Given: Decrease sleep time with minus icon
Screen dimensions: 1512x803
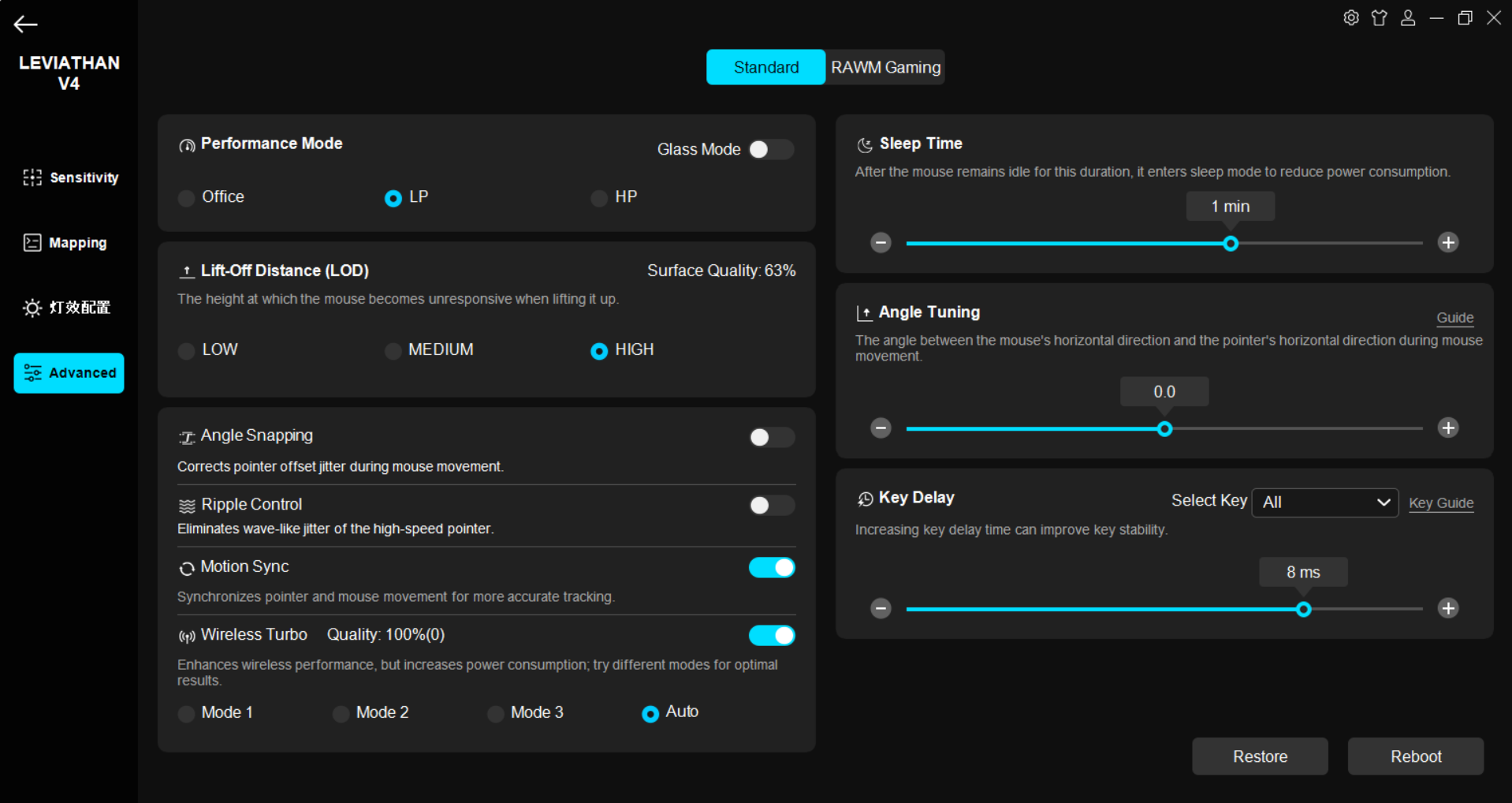Looking at the screenshot, I should pyautogui.click(x=881, y=243).
